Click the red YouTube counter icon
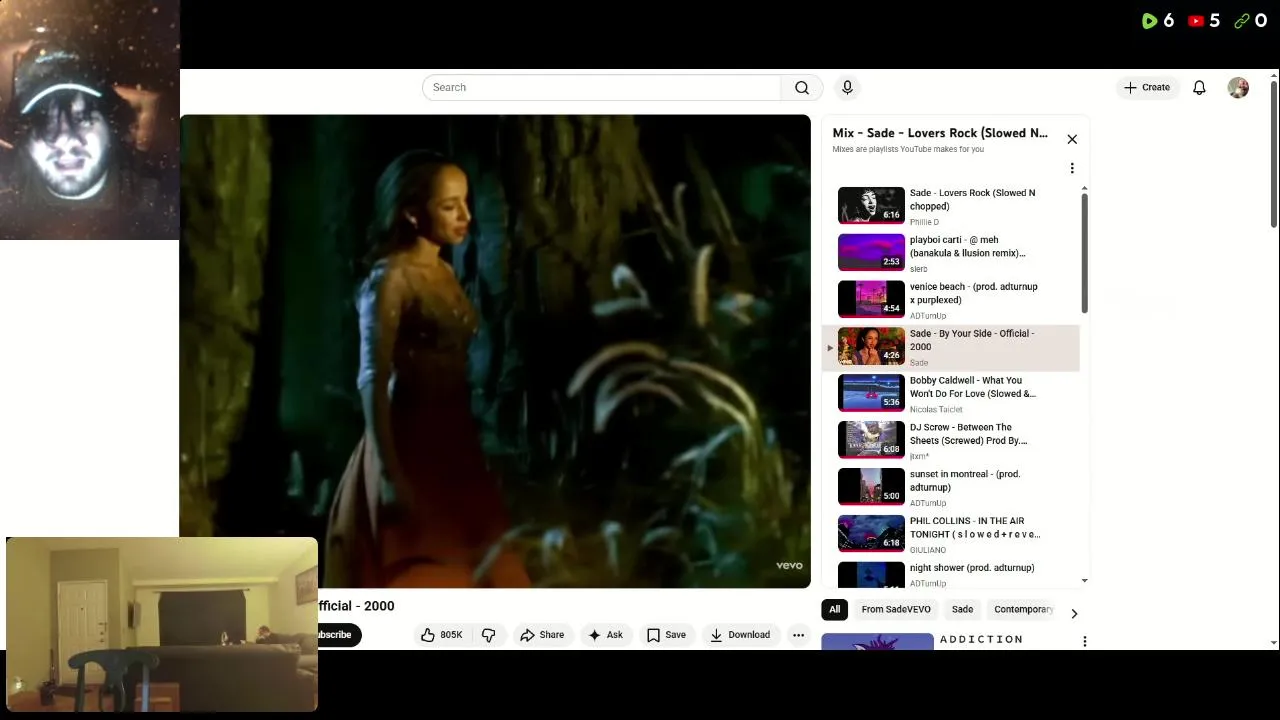This screenshot has width=1280, height=720. click(x=1196, y=21)
